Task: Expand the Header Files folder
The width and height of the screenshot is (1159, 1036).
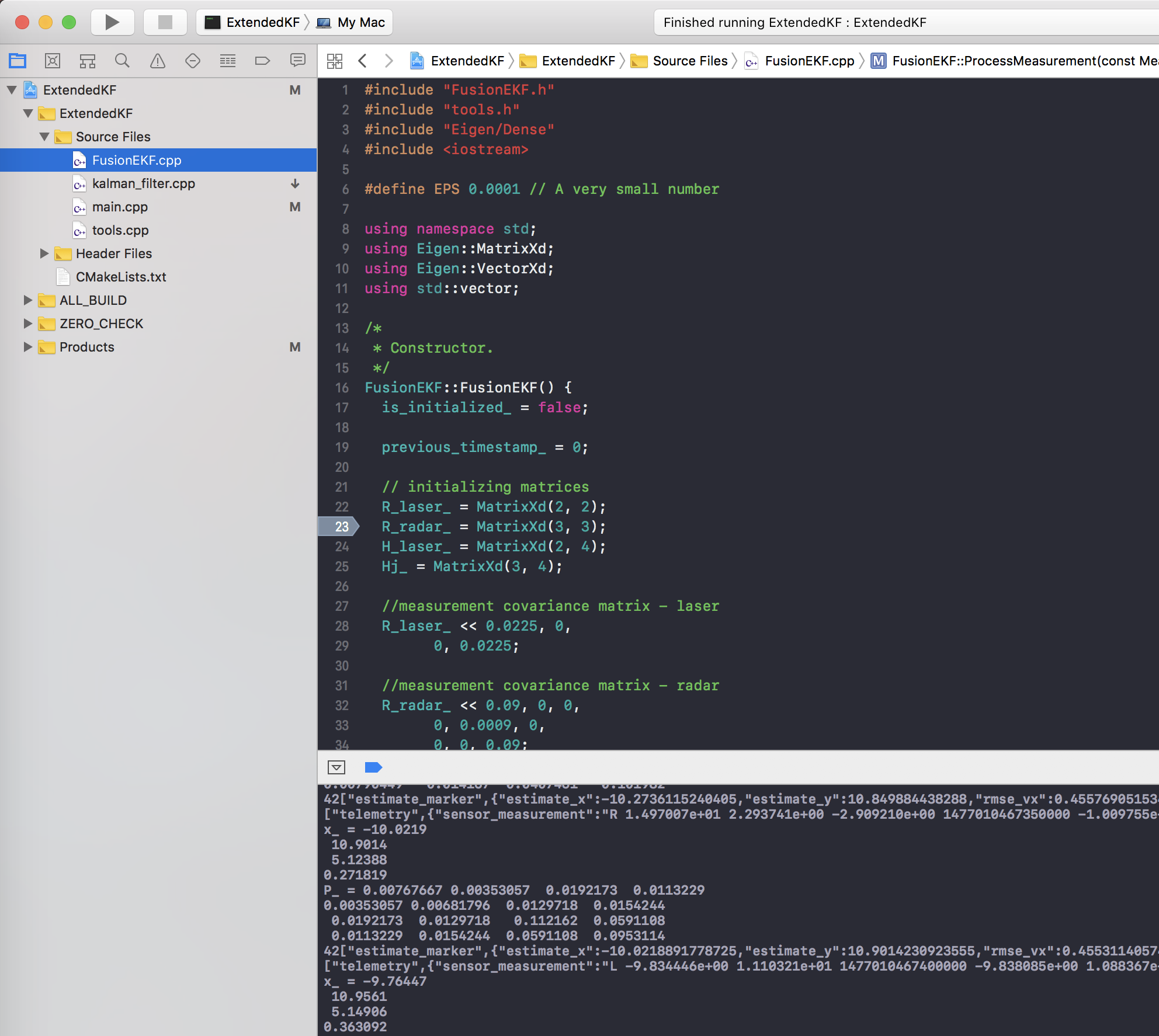Action: (x=44, y=253)
